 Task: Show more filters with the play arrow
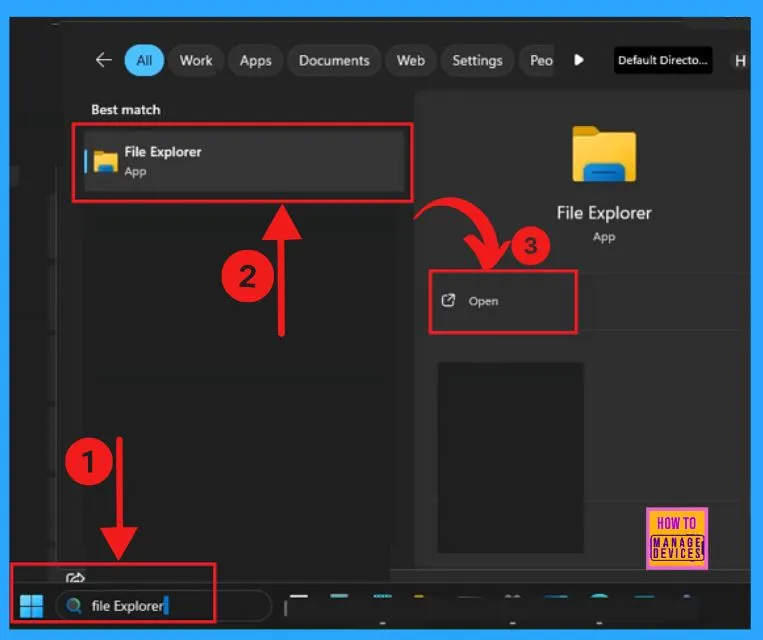(x=579, y=60)
